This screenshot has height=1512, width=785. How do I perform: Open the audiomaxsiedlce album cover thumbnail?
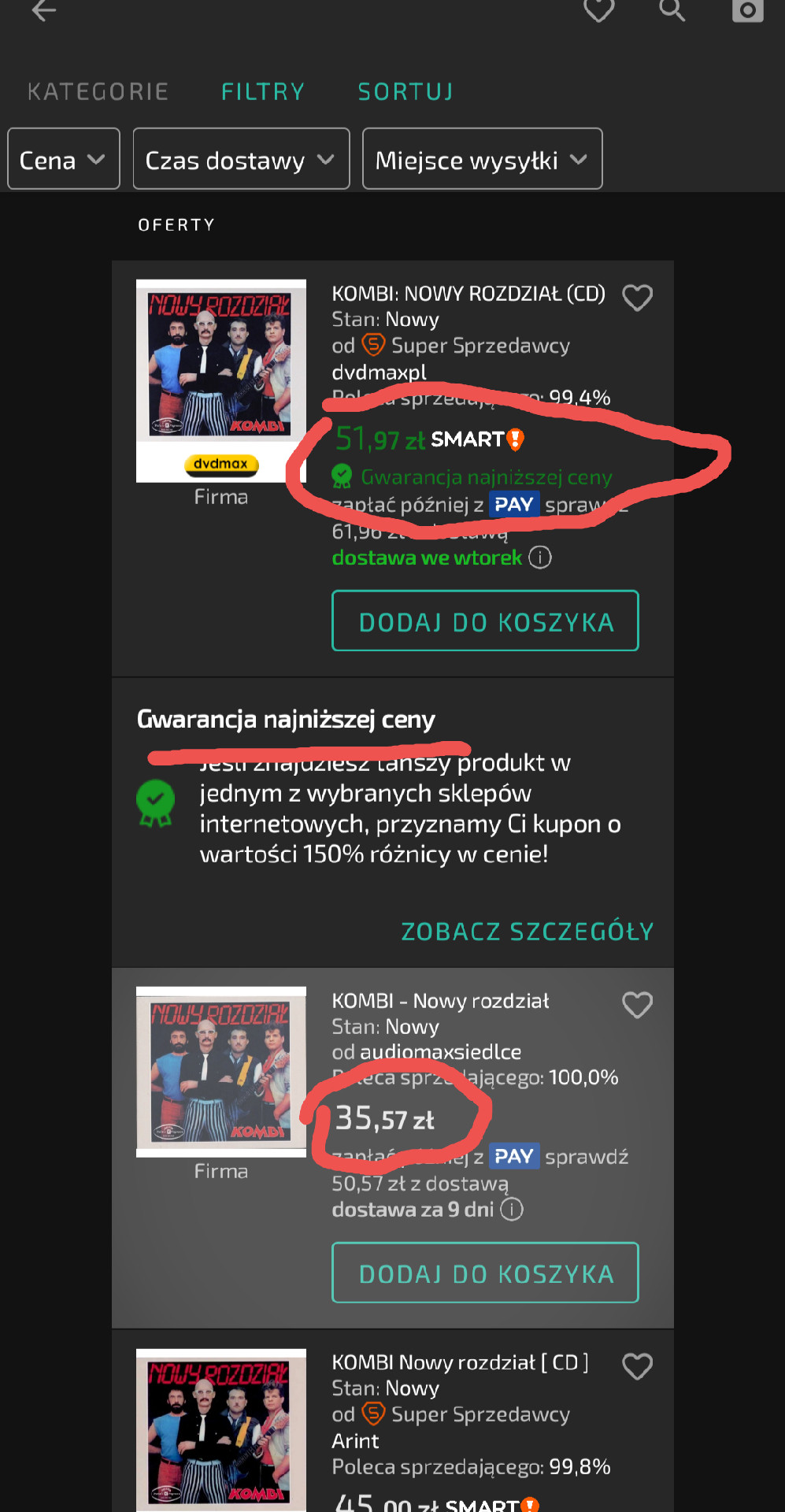221,1072
